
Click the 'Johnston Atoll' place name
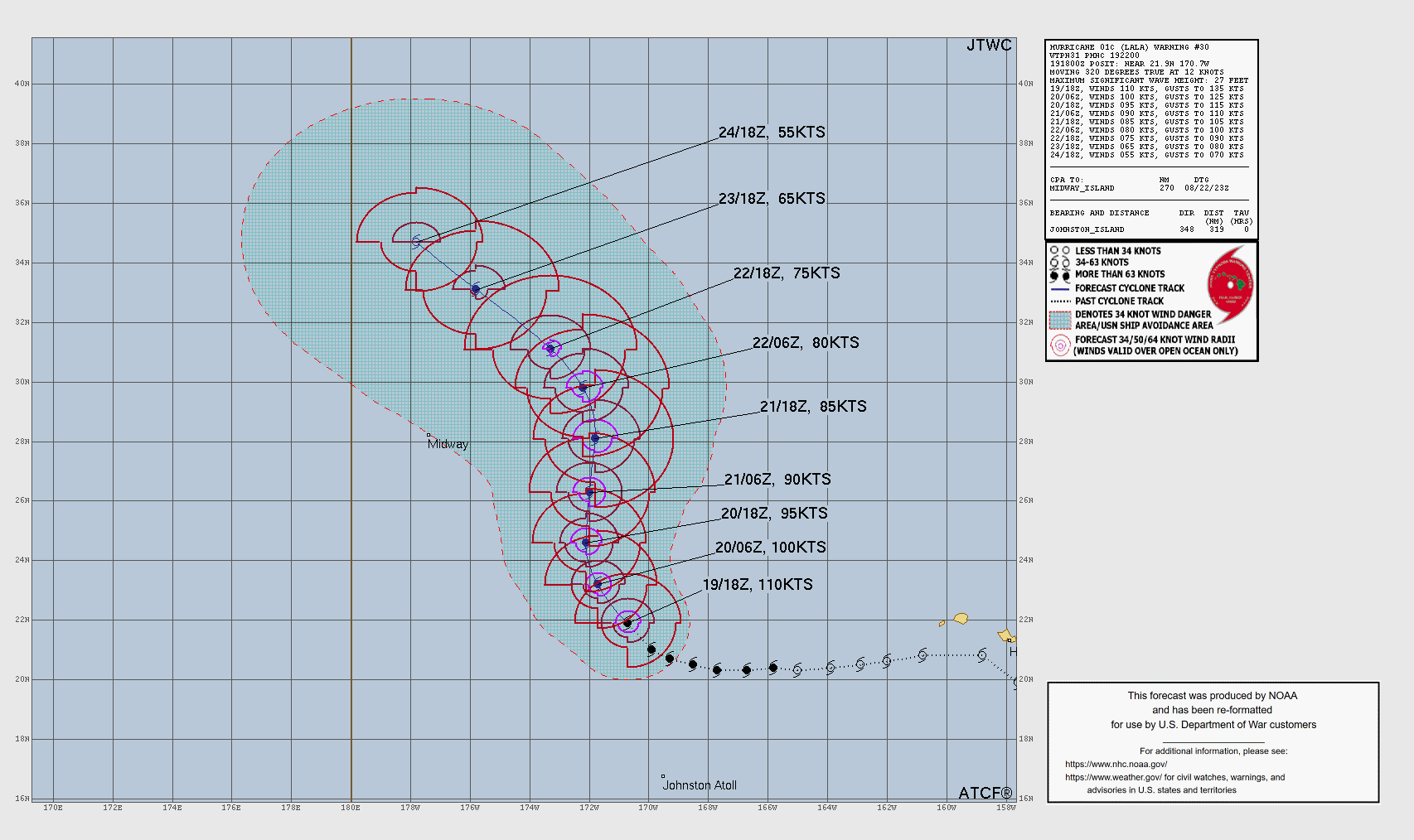[700, 786]
